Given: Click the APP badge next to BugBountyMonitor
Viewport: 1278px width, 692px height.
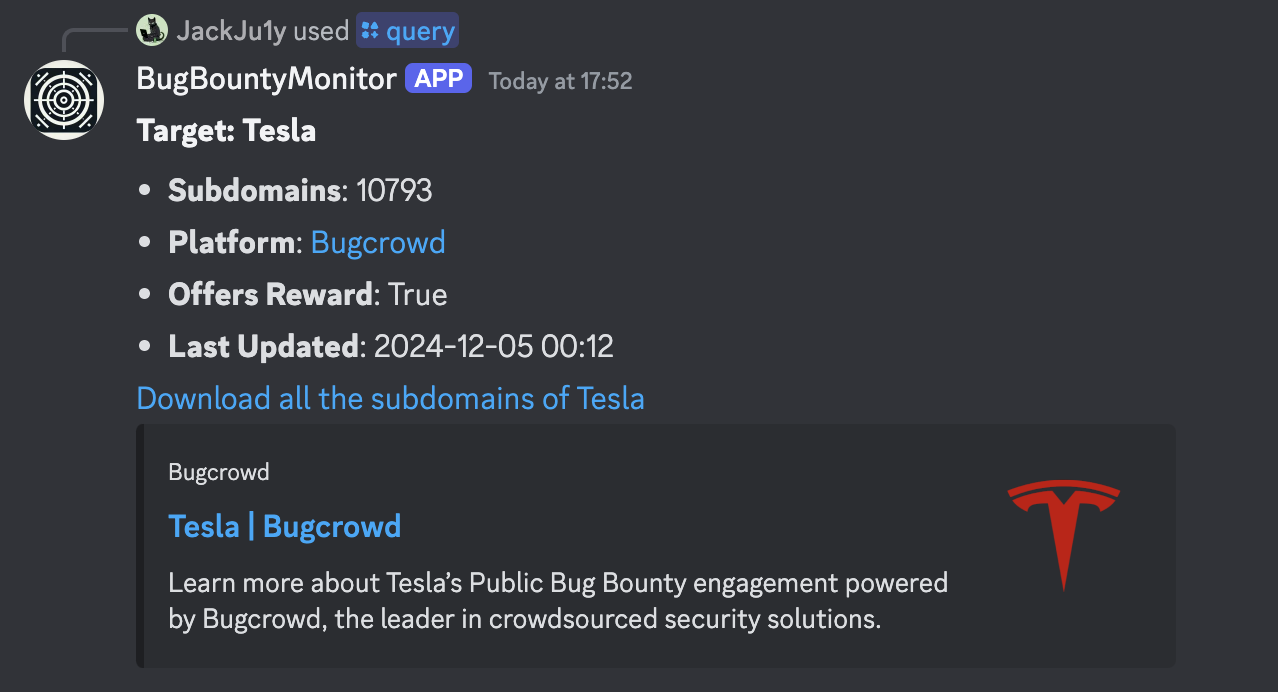Looking at the screenshot, I should click(x=438, y=79).
